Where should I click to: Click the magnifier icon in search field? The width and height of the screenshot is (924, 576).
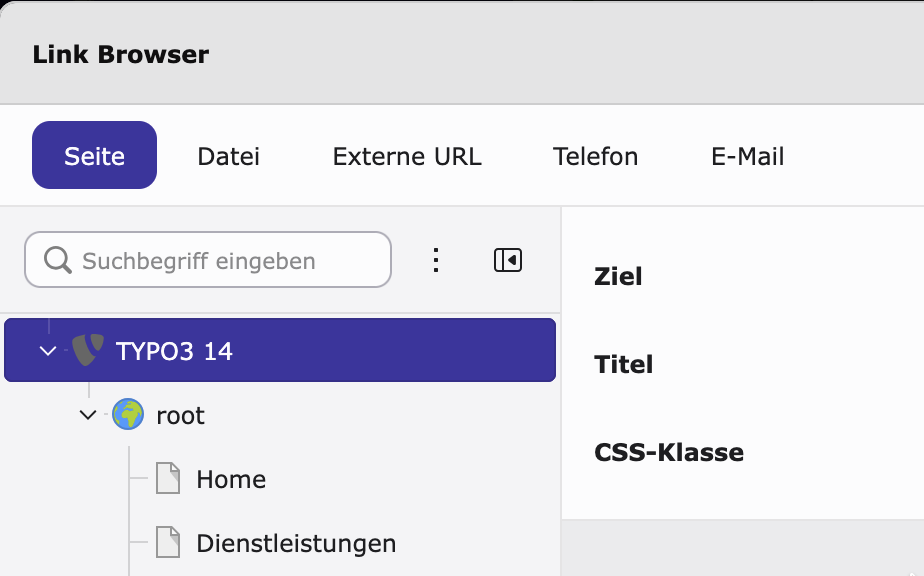[58, 260]
